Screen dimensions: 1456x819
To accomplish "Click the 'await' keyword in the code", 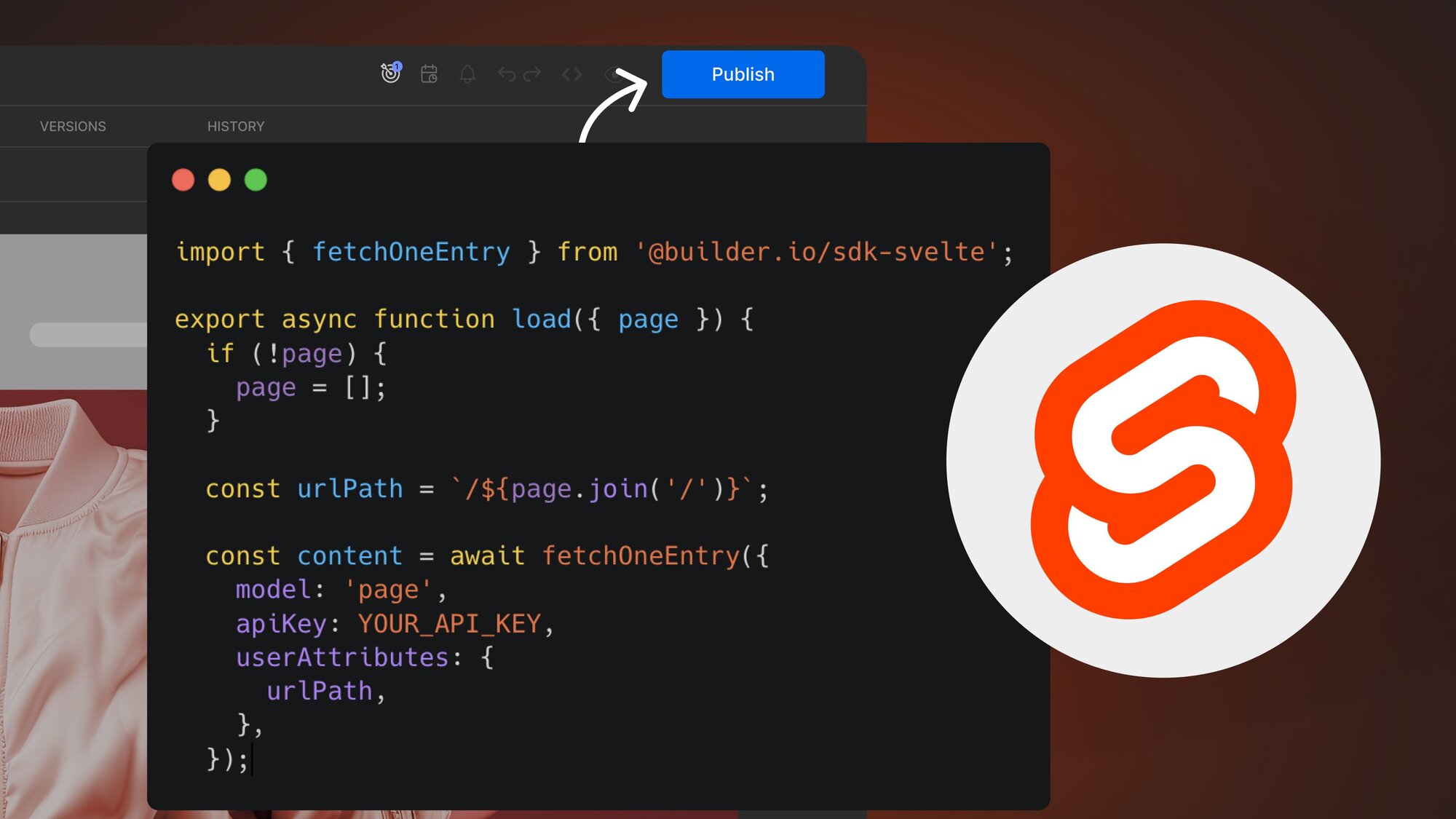I will 487,556.
